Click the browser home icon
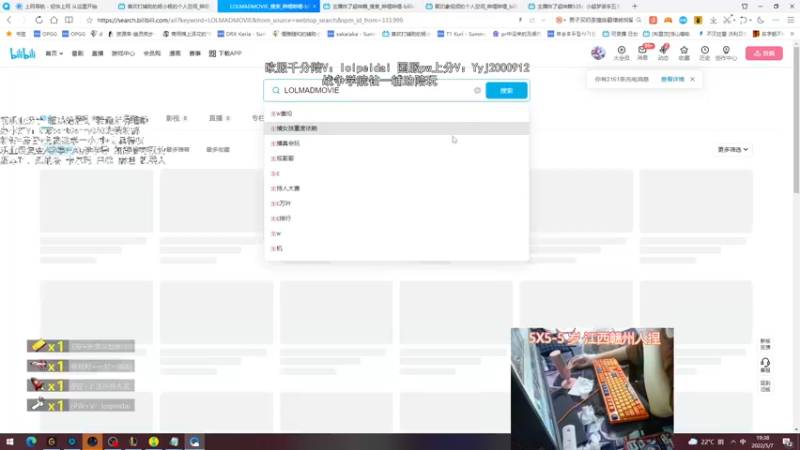The width and height of the screenshot is (800, 450). tap(54, 20)
